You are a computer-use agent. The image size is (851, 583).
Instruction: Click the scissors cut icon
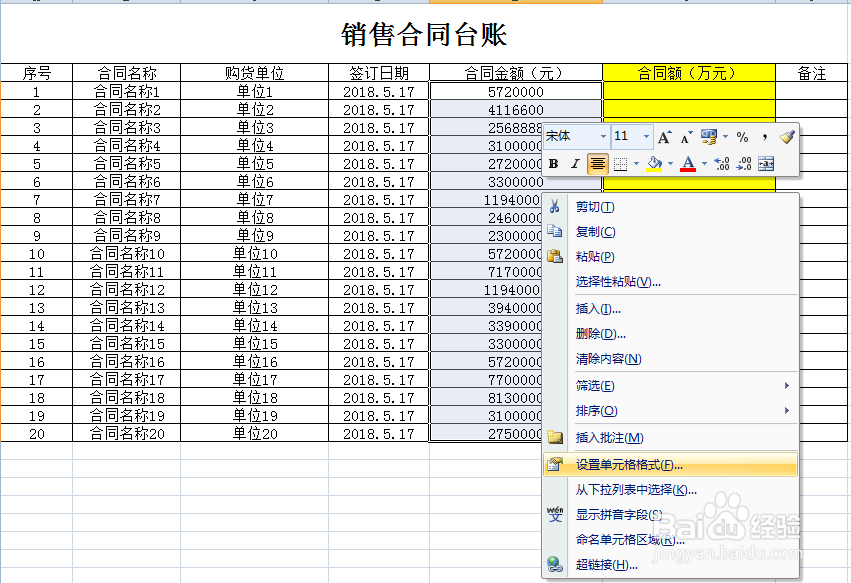click(x=555, y=207)
